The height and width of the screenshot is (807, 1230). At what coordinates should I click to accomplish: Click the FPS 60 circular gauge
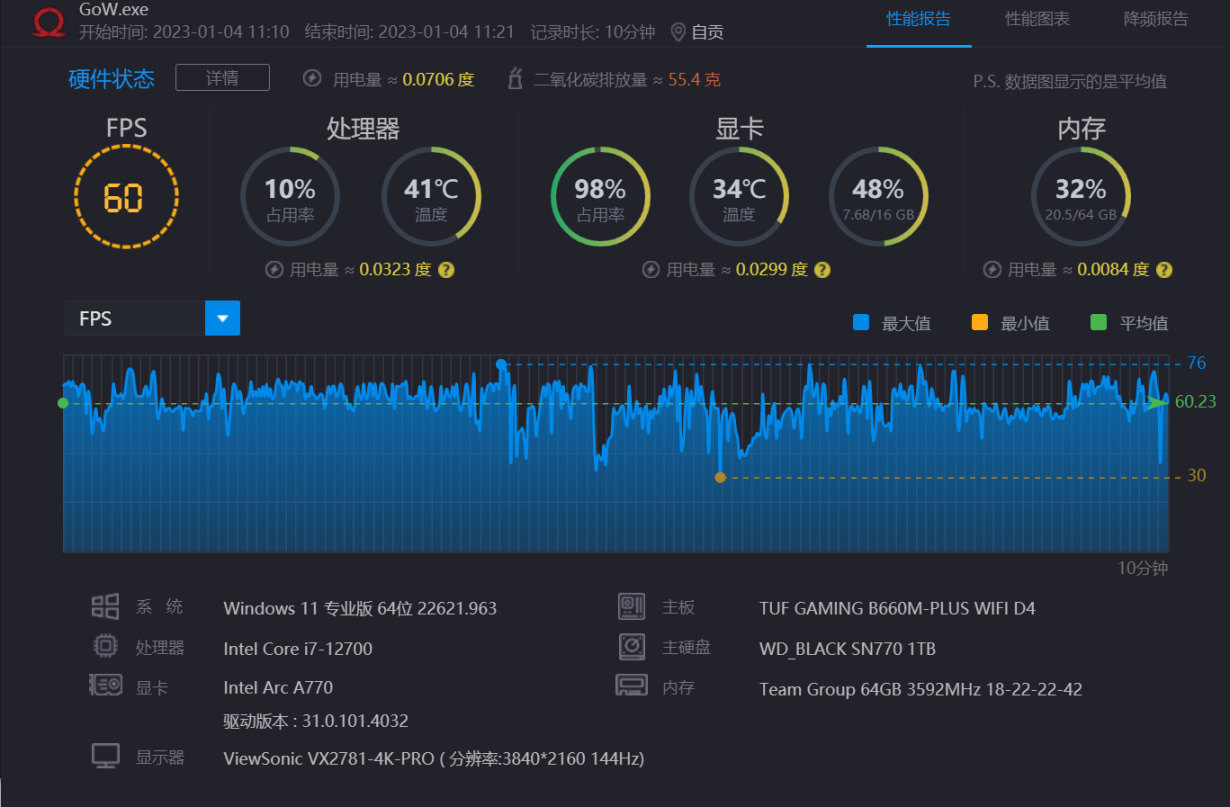(126, 197)
